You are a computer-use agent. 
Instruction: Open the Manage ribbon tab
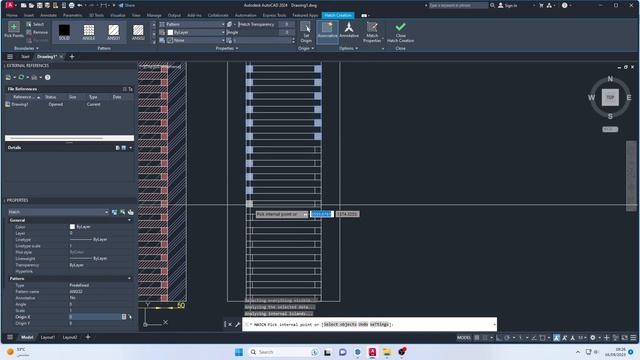tap(154, 15)
